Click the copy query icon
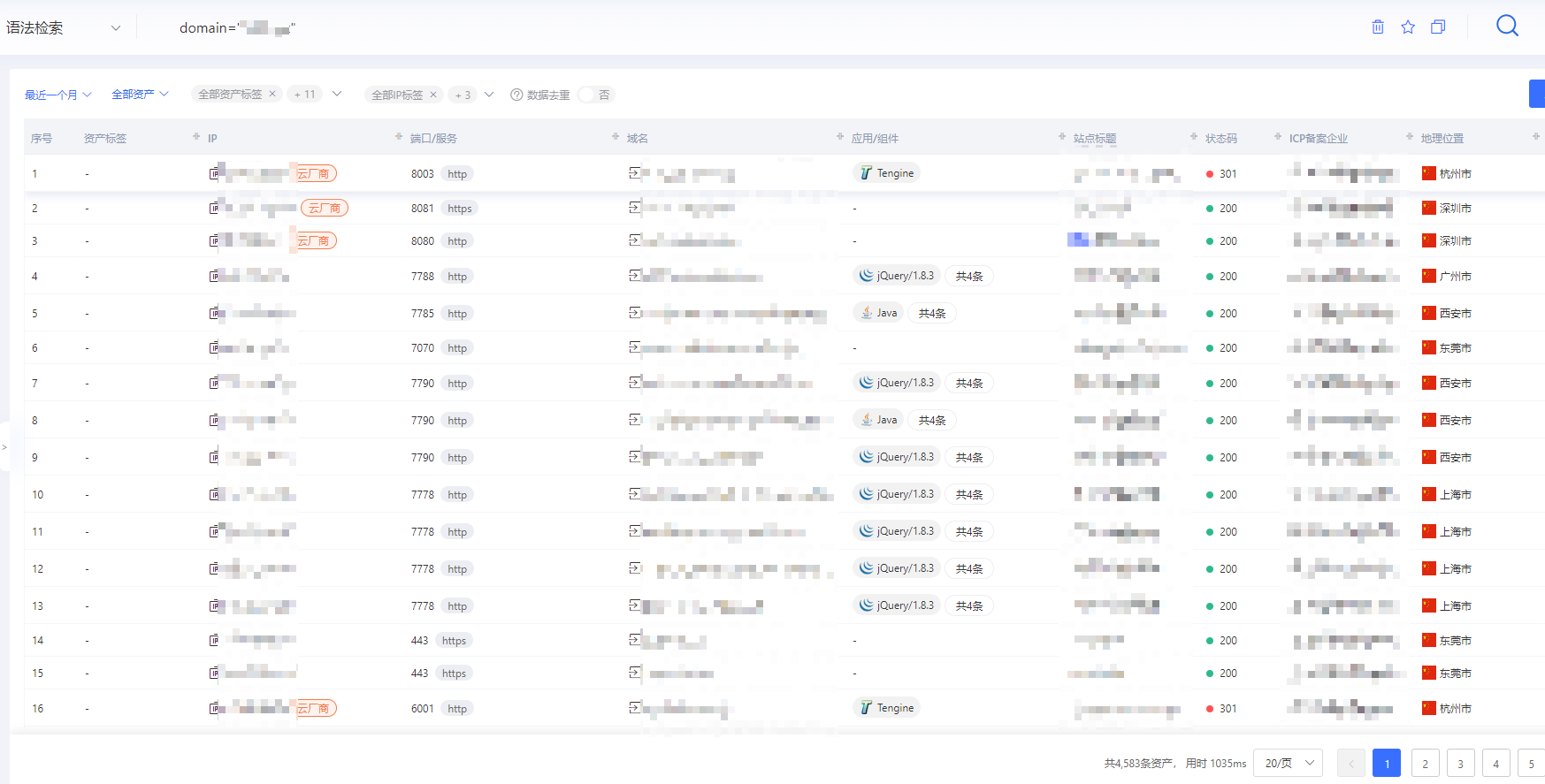This screenshot has width=1545, height=784. pos(1438,27)
